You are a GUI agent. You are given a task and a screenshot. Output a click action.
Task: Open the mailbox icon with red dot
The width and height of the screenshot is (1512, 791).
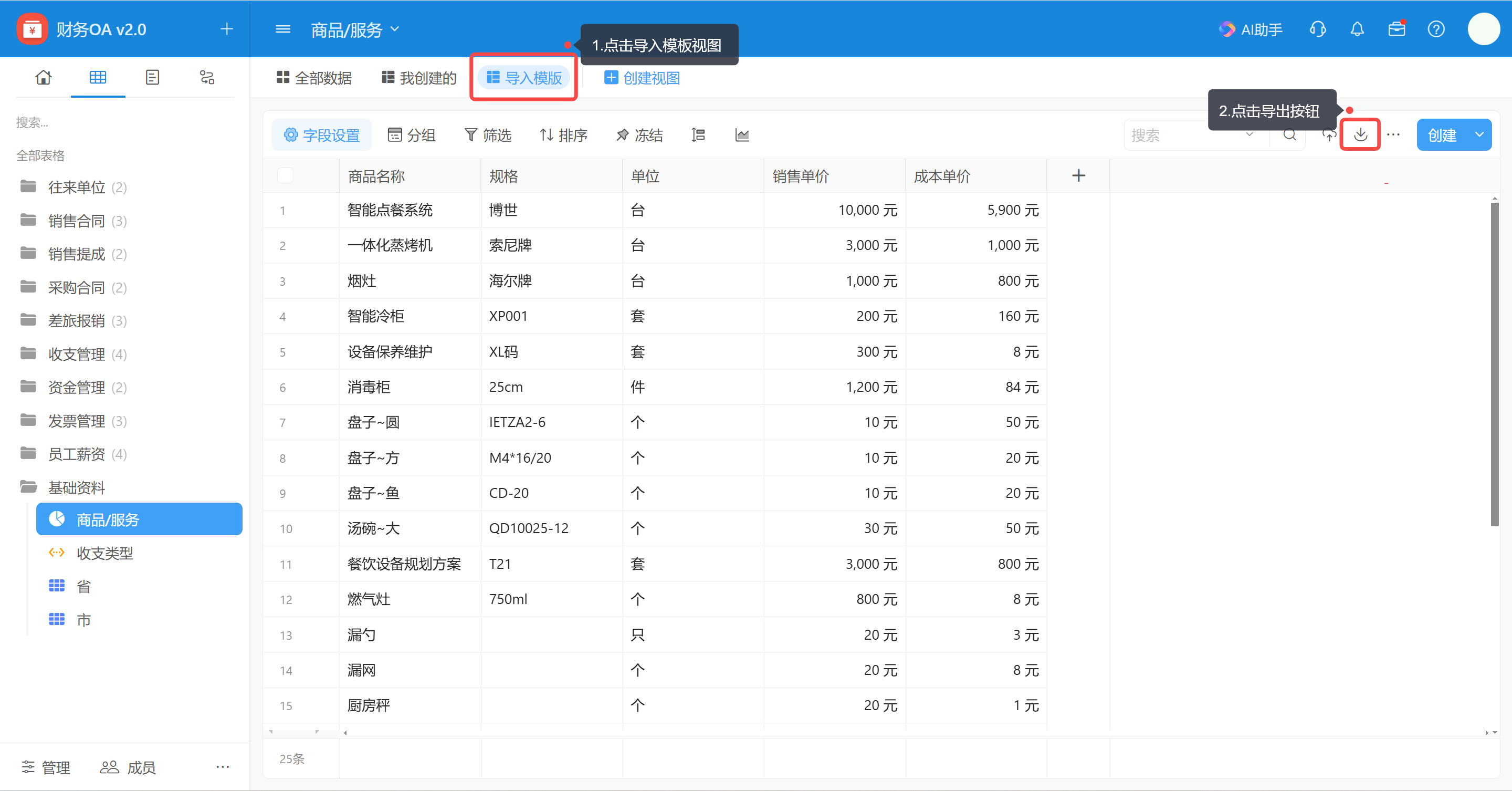tap(1397, 29)
